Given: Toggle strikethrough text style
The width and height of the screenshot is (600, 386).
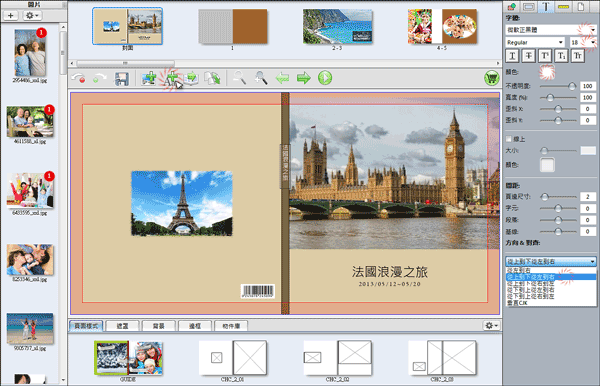Looking at the screenshot, I should coord(528,56).
